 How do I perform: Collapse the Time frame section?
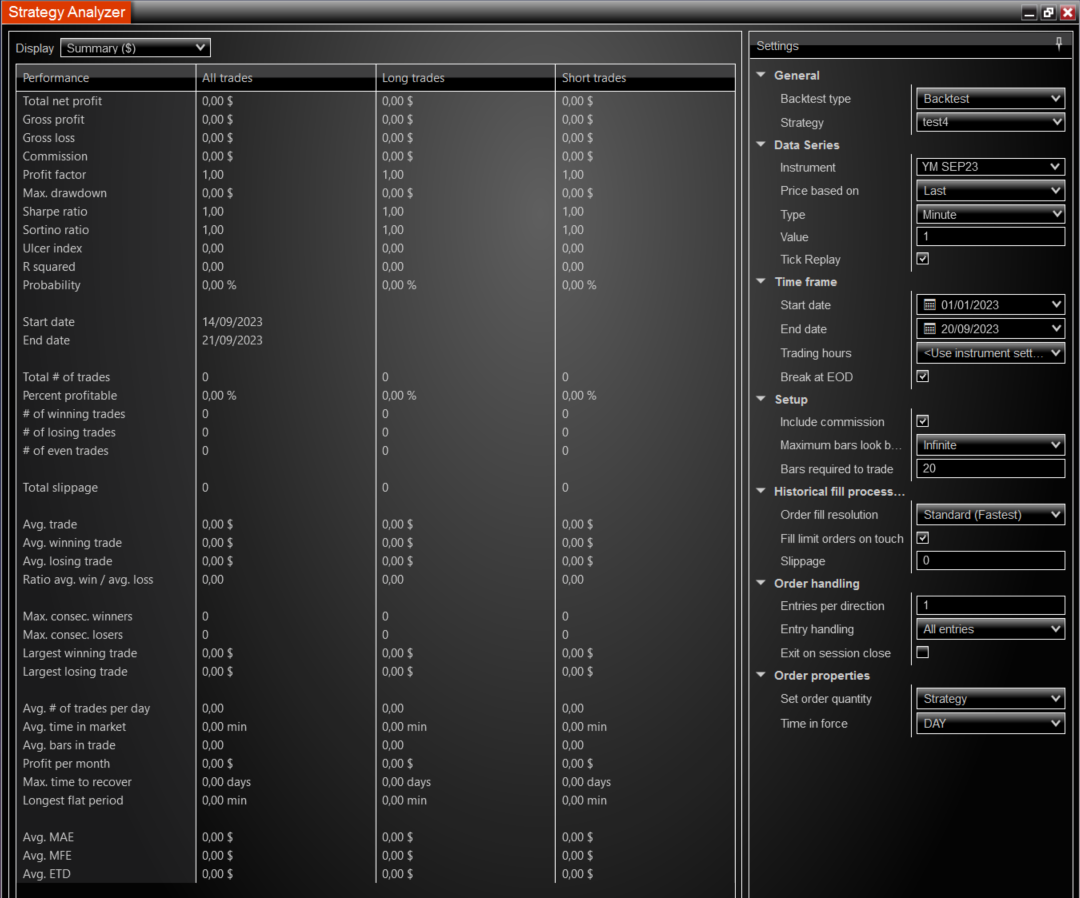[x=761, y=281]
